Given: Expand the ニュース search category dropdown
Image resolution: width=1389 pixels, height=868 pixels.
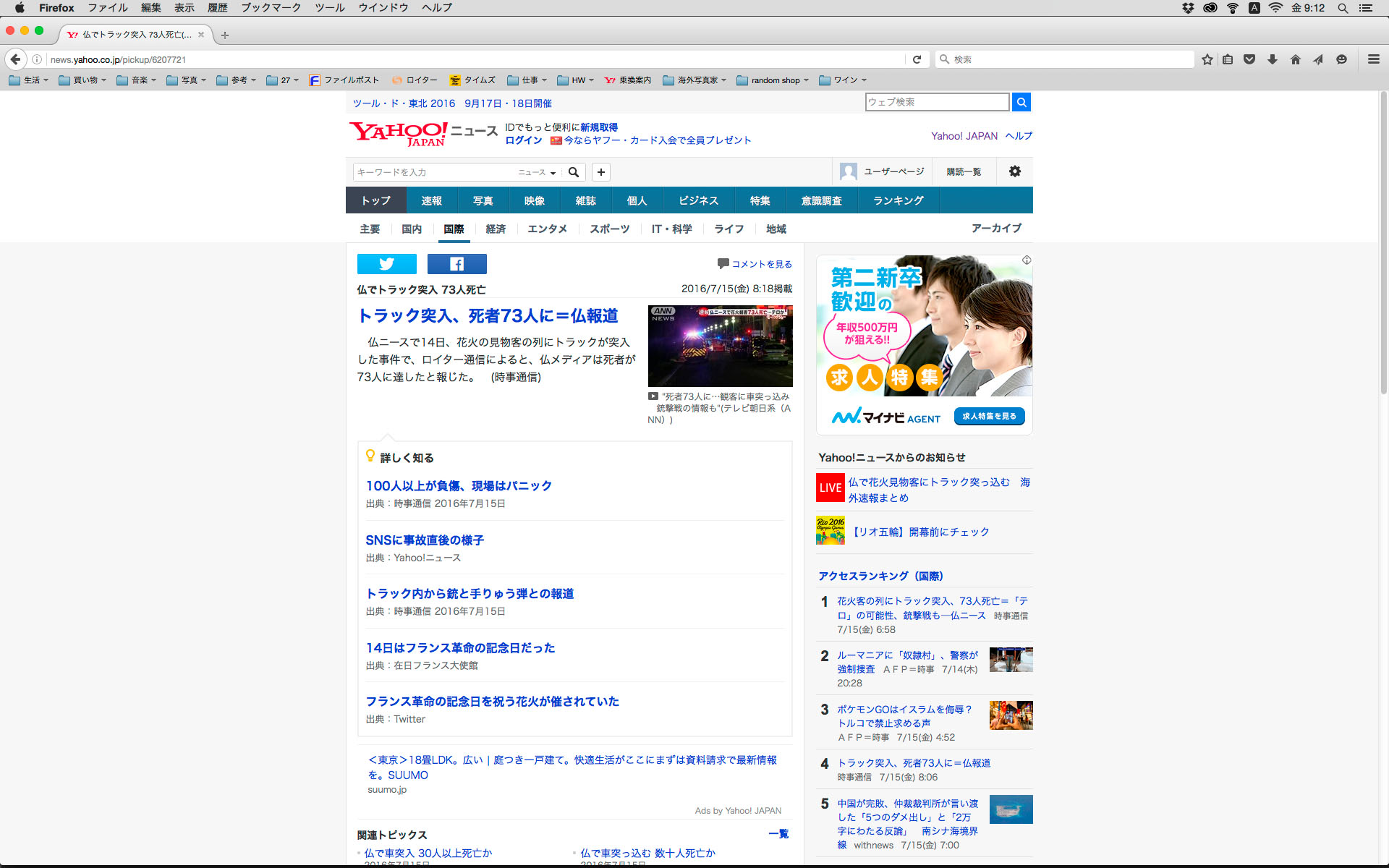Looking at the screenshot, I should coord(537,172).
